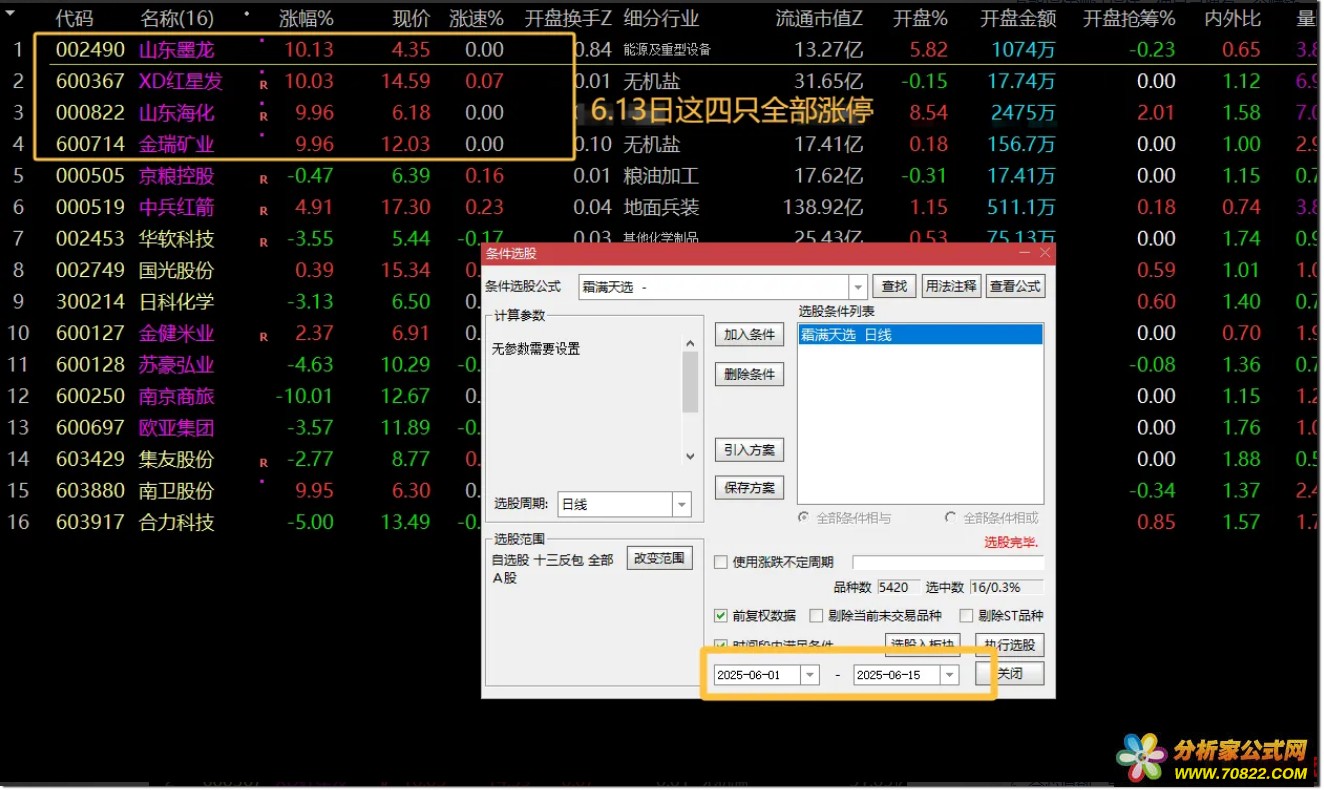Screen dimensions: 1324x790
Task: Close the 条件选股 dialog with X
Action: 1045,253
